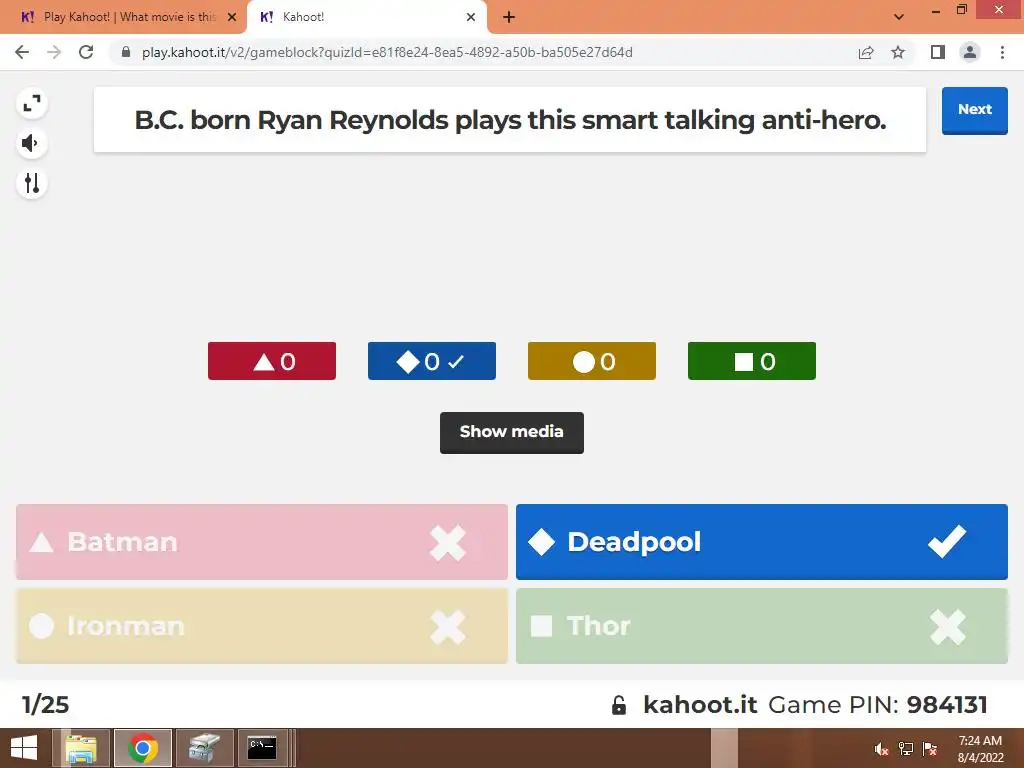Choose the Batman answer tile
The width and height of the screenshot is (1024, 768).
[262, 542]
